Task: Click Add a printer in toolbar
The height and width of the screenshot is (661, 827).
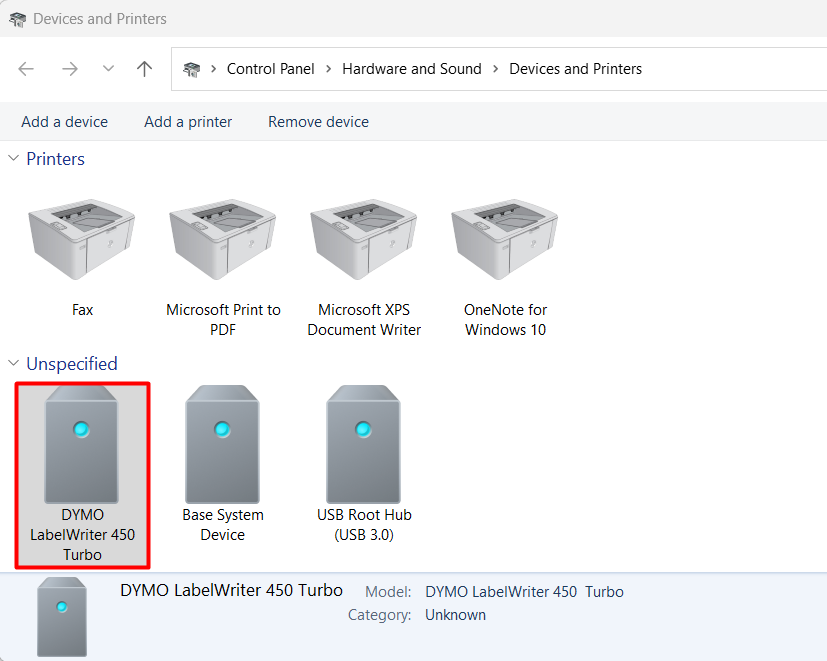Action: coord(188,122)
